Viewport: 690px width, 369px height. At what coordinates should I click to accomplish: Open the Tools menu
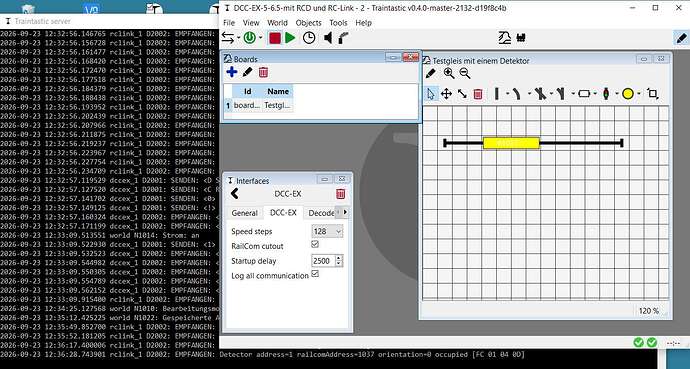tap(338, 23)
